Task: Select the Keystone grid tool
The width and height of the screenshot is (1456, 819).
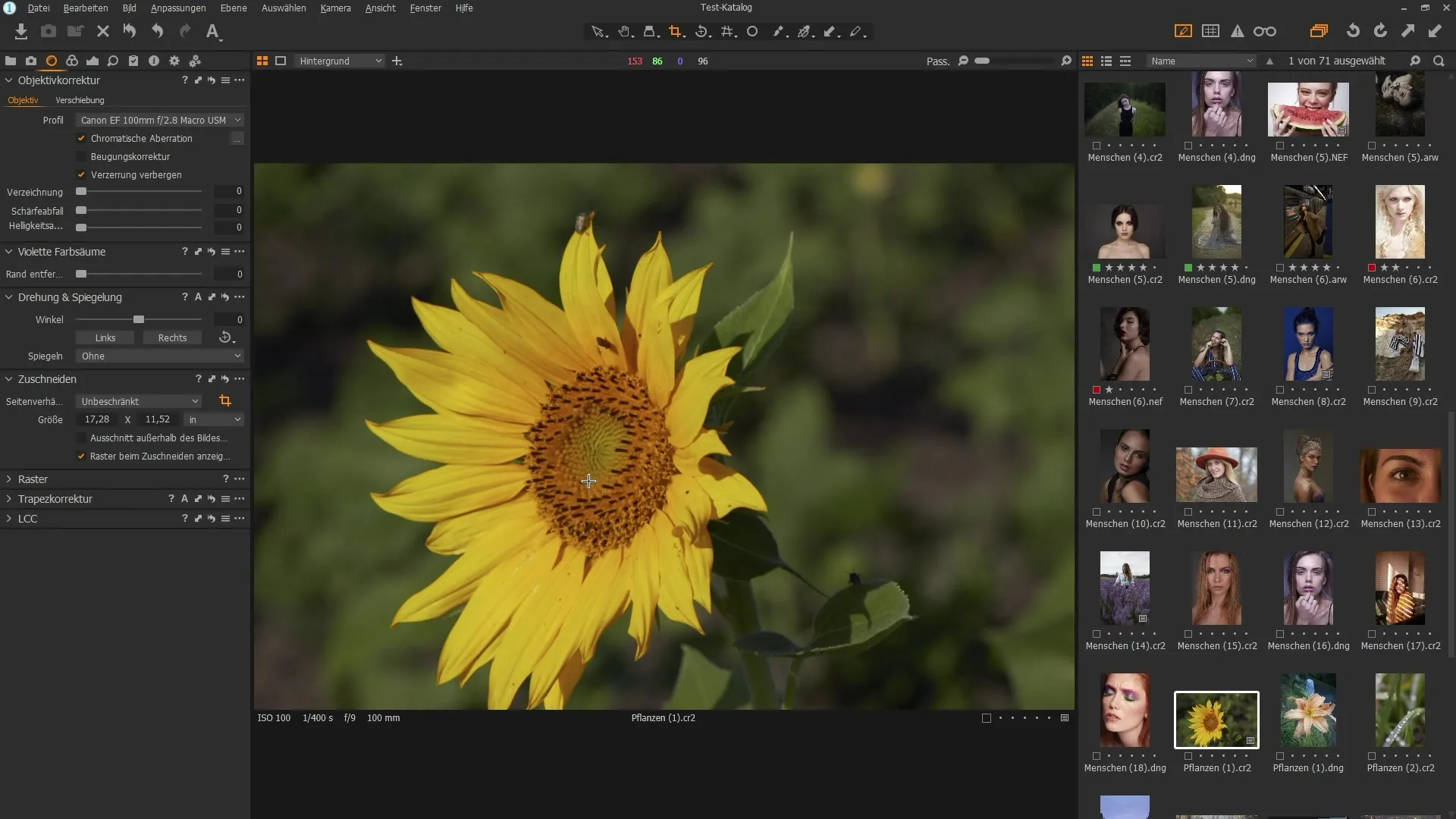Action: pyautogui.click(x=728, y=31)
